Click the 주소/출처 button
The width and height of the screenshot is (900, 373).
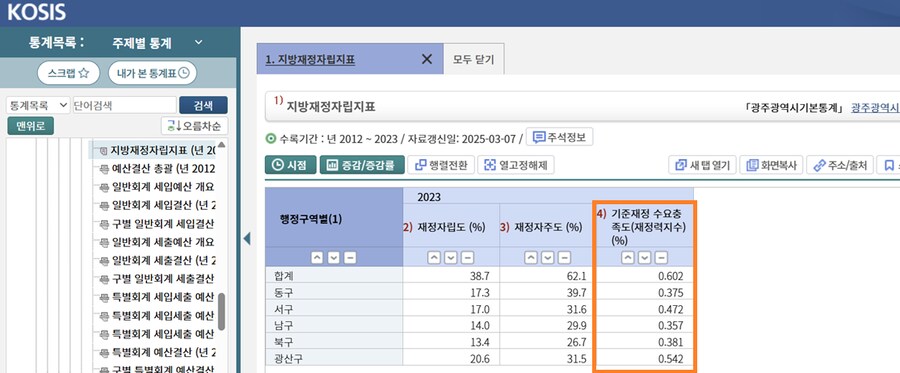coord(840,165)
